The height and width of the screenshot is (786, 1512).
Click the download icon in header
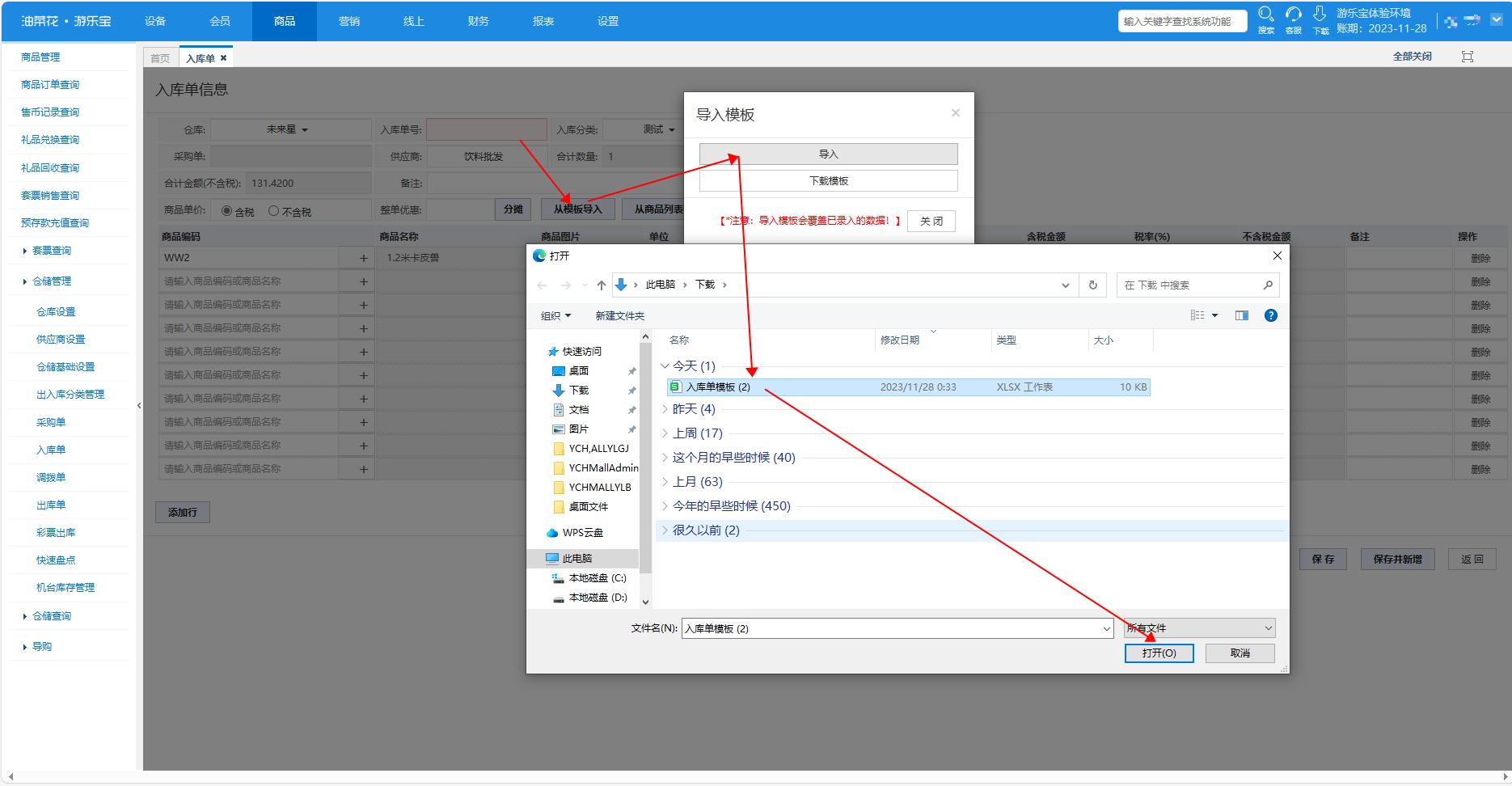1320,15
